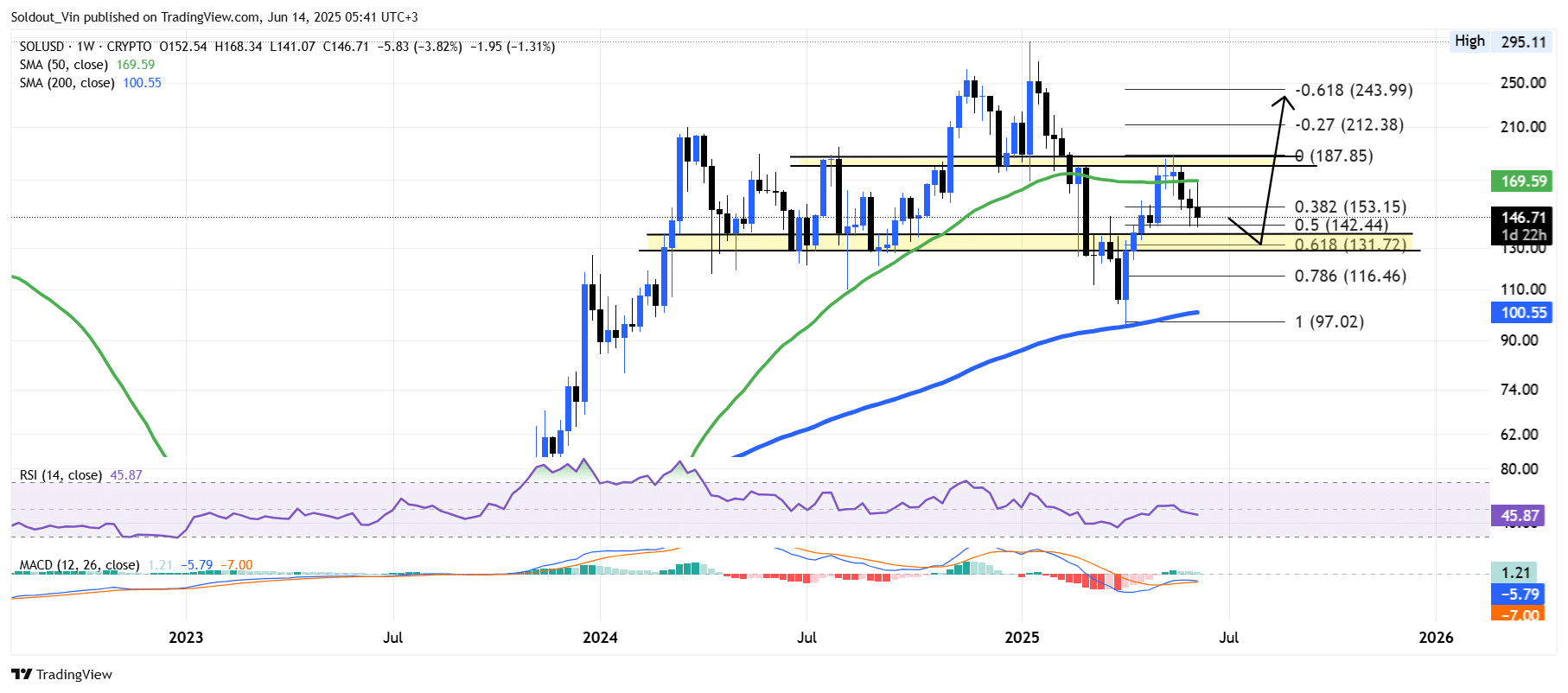Click the High 295.11 price label

pyautogui.click(x=1501, y=41)
